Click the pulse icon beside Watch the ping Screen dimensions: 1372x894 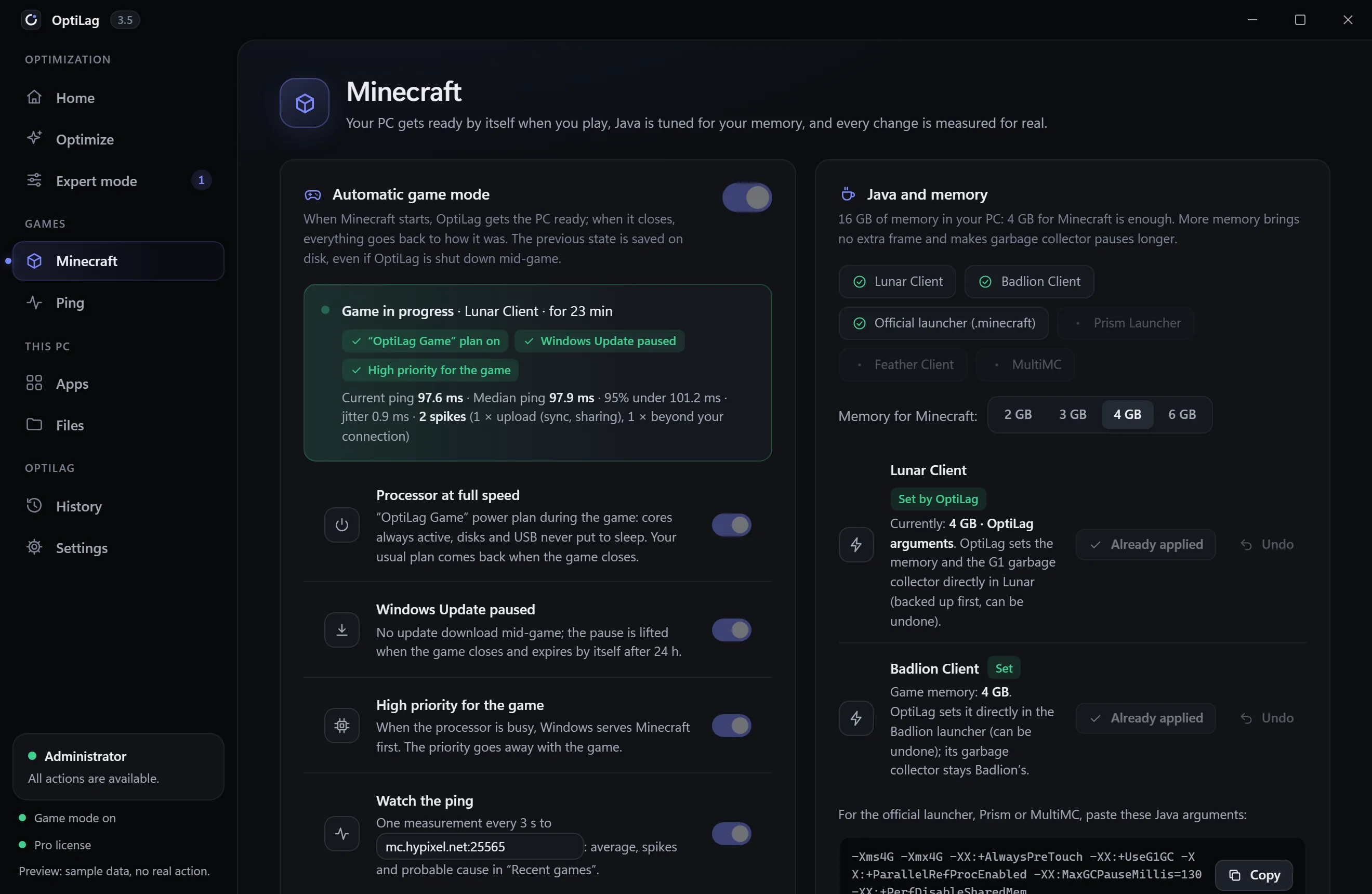[x=342, y=834]
